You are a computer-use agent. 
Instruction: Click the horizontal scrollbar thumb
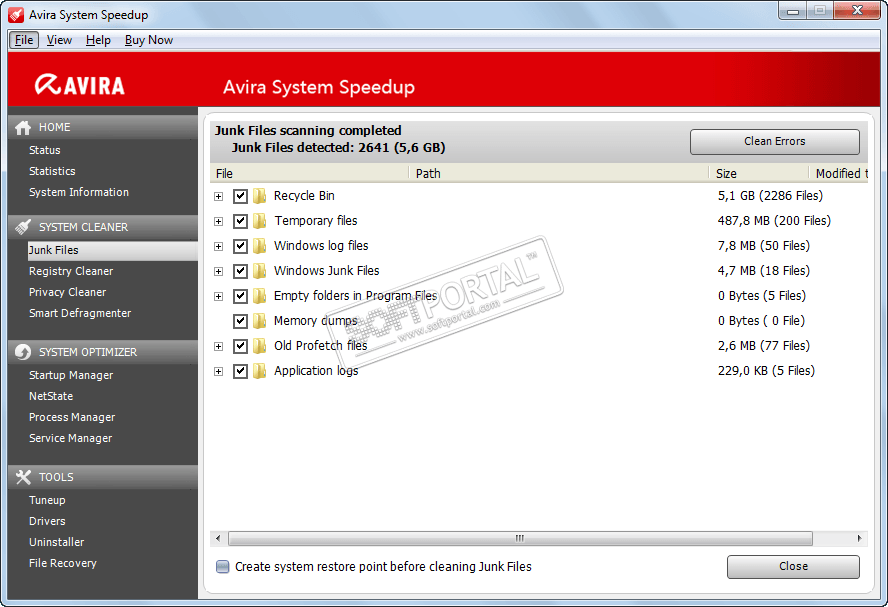pos(520,538)
